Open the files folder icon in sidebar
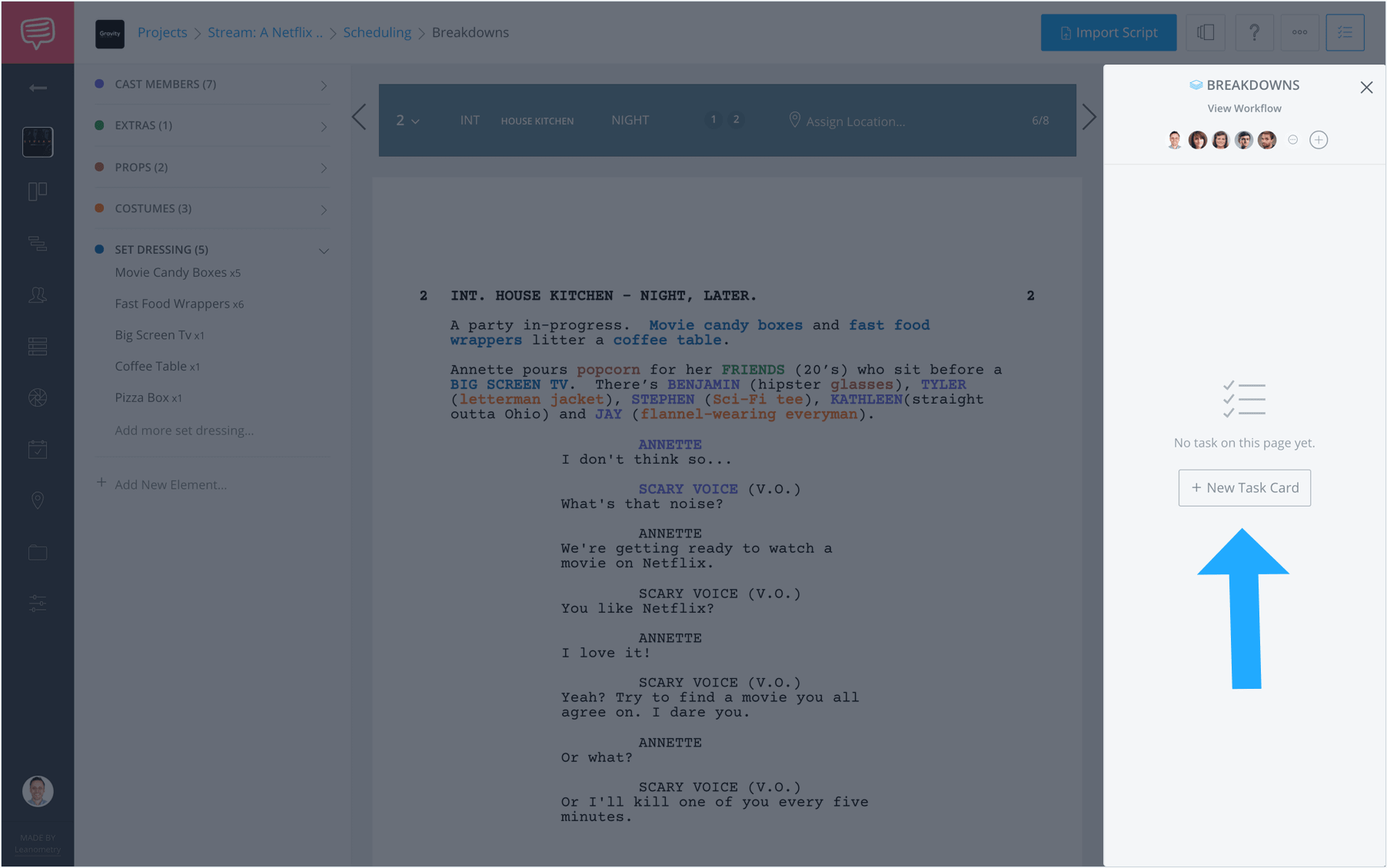The width and height of the screenshot is (1387, 868). pos(38,552)
